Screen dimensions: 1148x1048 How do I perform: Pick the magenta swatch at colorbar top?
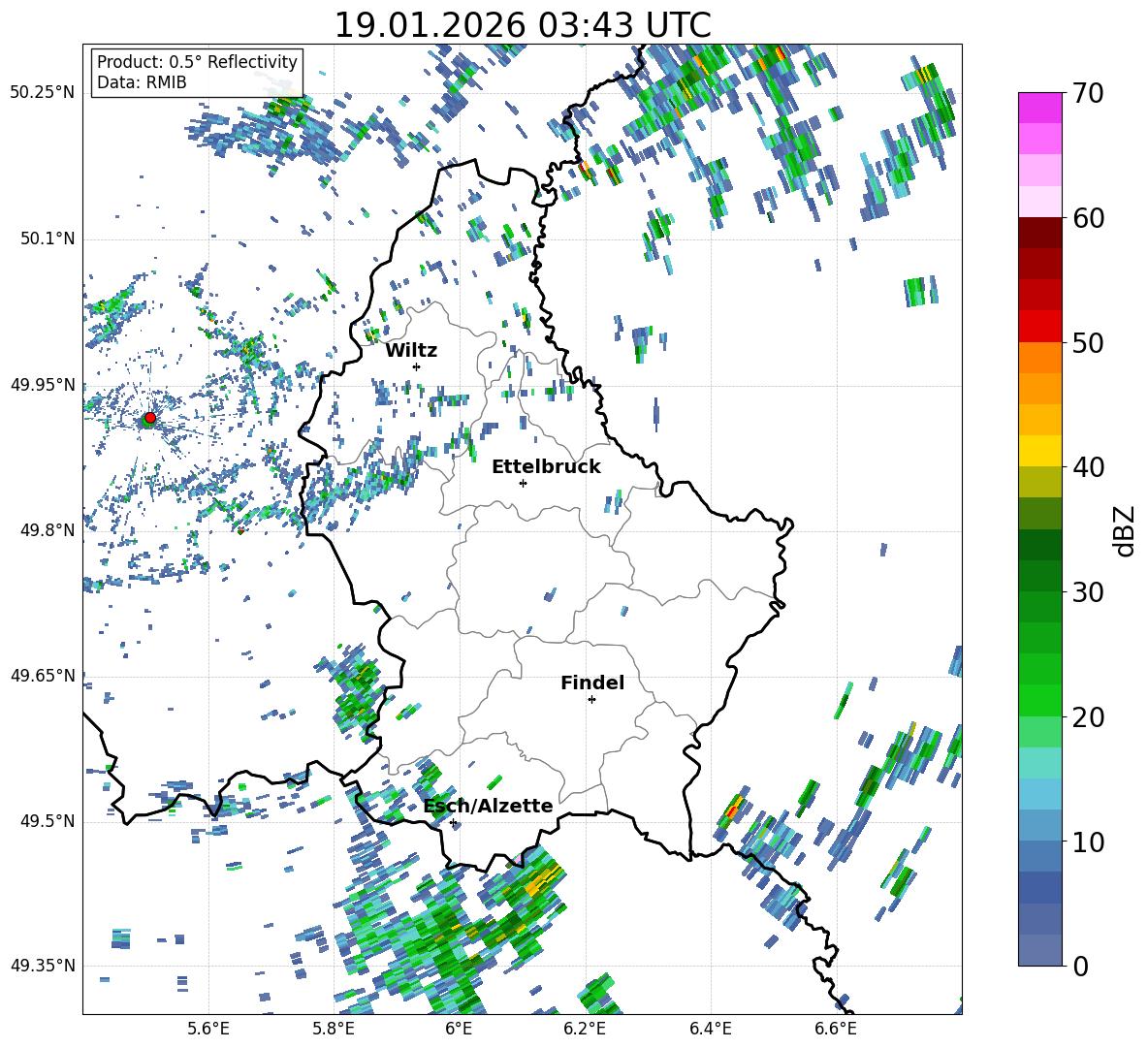tap(1040, 109)
